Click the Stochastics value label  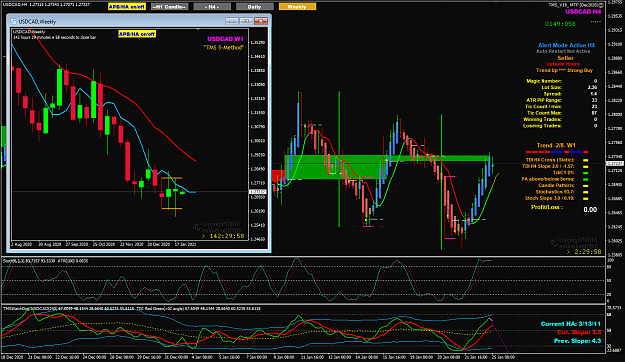point(555,192)
